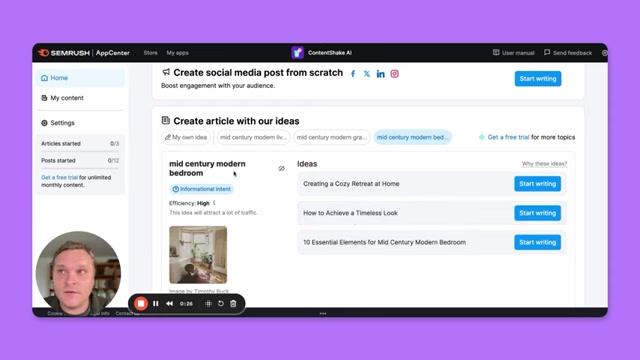Click the webcam bubble
The height and width of the screenshot is (360, 640).
click(78, 273)
